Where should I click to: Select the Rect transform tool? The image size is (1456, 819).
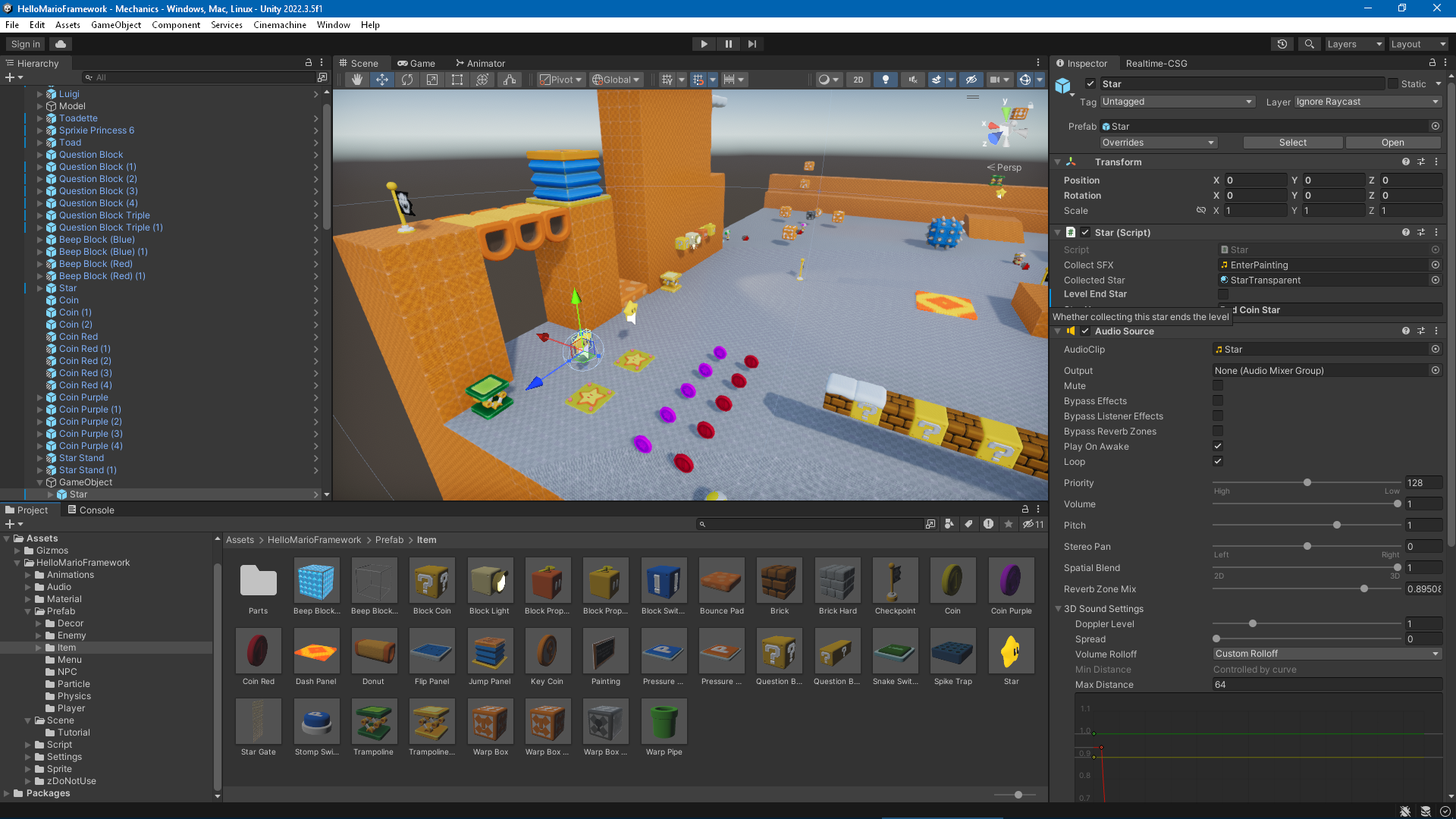pyautogui.click(x=457, y=80)
